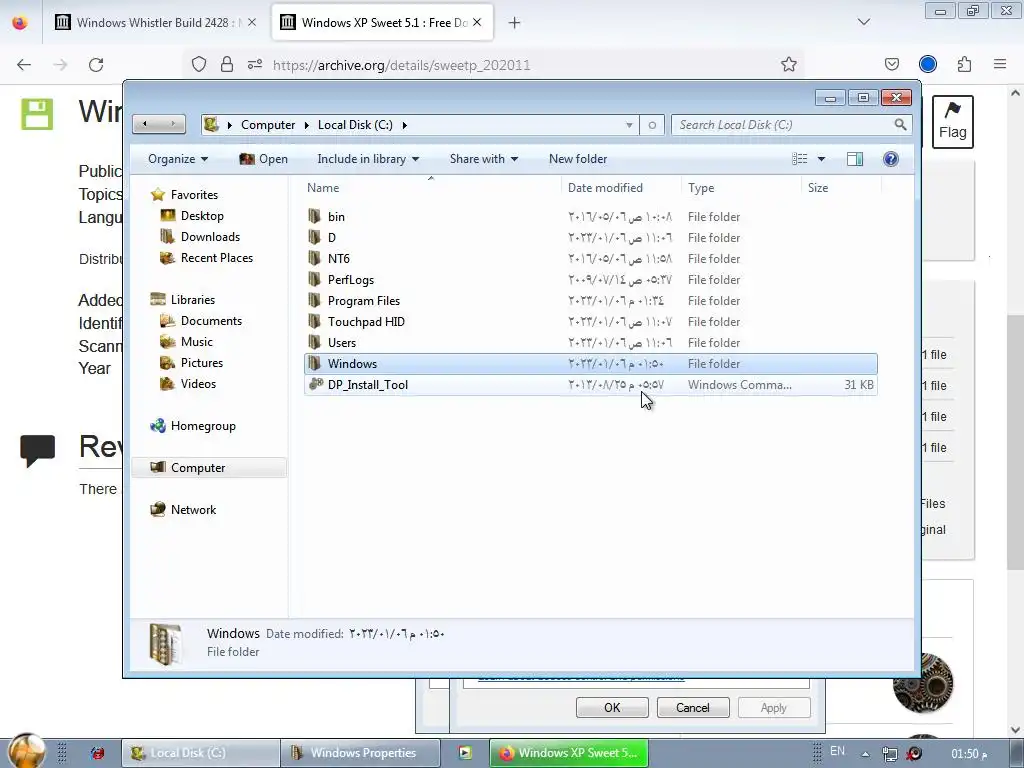Bookmark this page with the star
This screenshot has width=1024, height=768.
click(788, 64)
